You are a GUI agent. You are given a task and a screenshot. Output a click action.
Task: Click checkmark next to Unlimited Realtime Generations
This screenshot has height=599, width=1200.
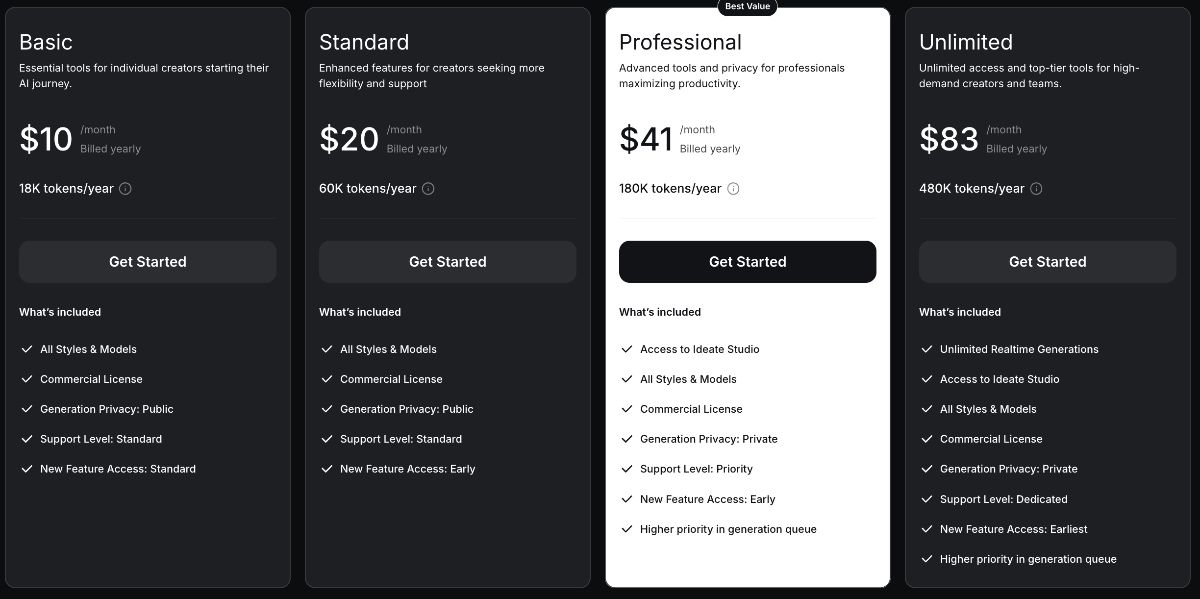click(x=927, y=349)
